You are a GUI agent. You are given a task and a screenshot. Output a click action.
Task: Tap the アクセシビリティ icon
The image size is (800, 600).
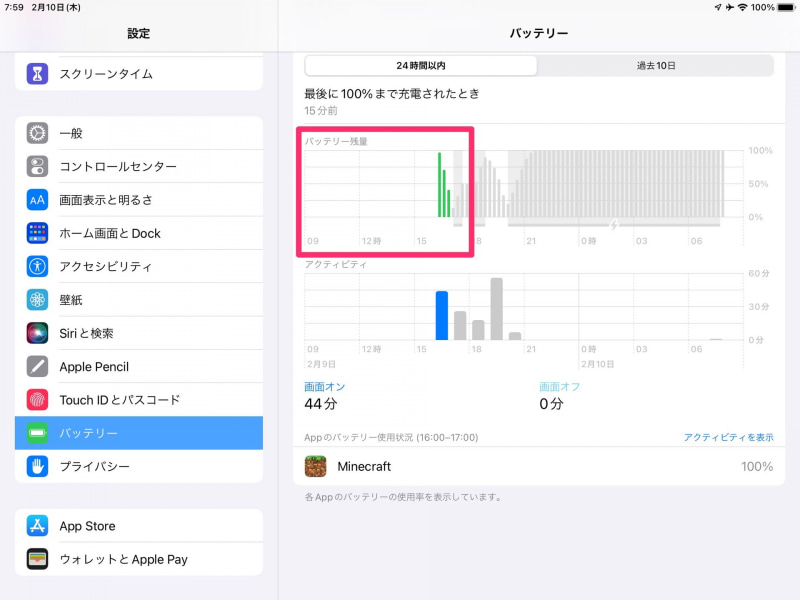(37, 266)
